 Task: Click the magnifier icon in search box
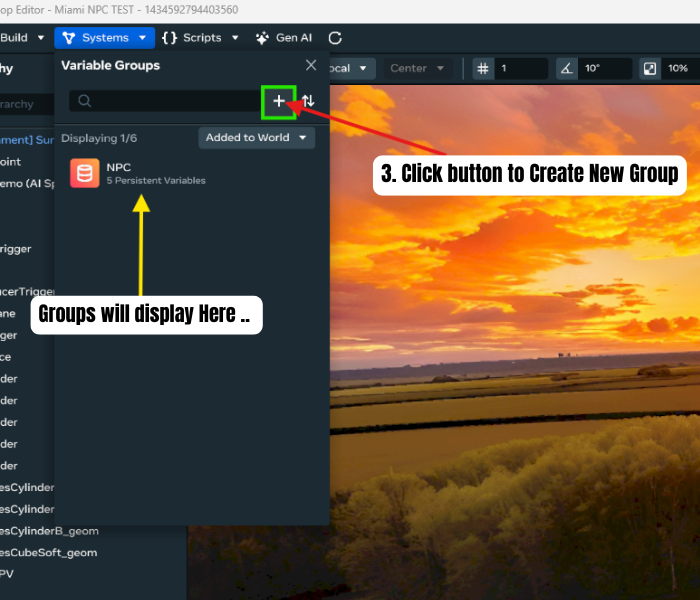pos(85,101)
